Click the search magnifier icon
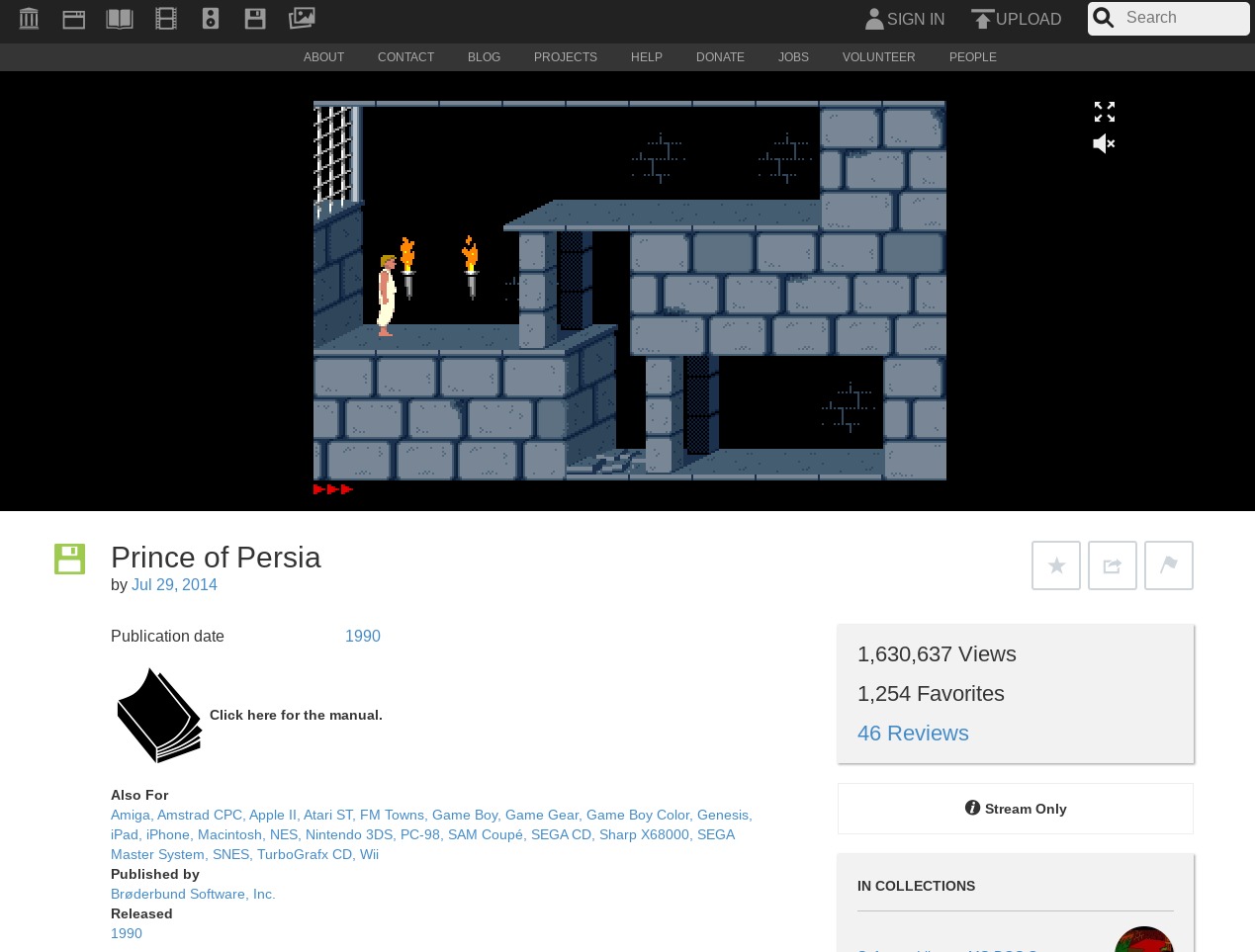 click(x=1104, y=18)
